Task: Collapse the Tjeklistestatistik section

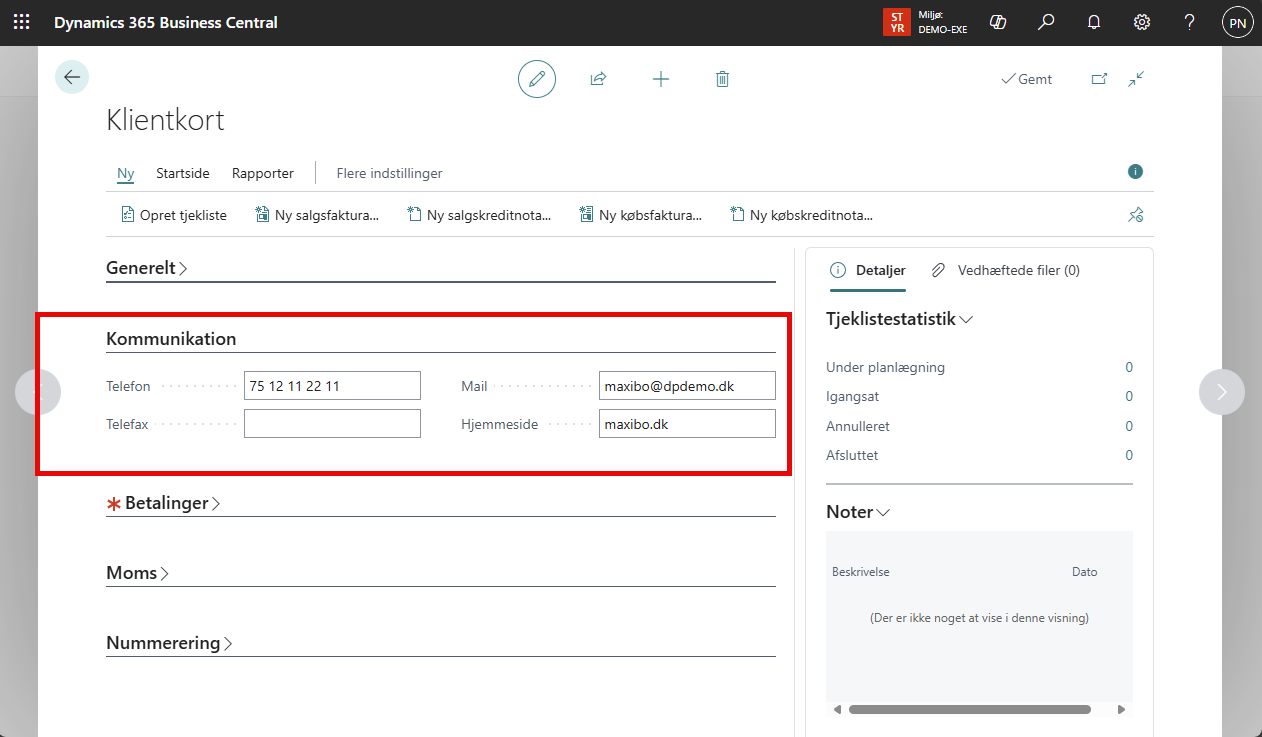Action: point(899,319)
